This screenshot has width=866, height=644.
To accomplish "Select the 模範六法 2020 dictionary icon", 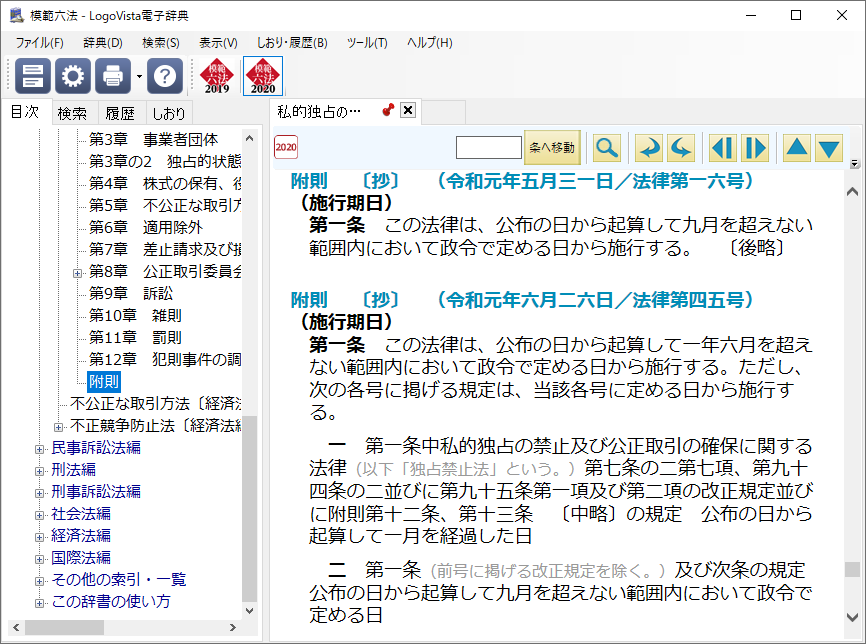I will pos(263,76).
